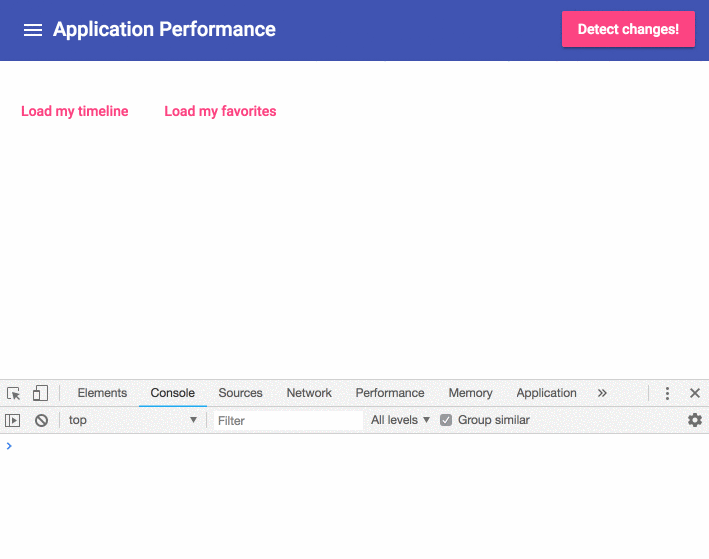The image size is (709, 559).
Task: Open the hamburger navigation menu
Action: [33, 30]
